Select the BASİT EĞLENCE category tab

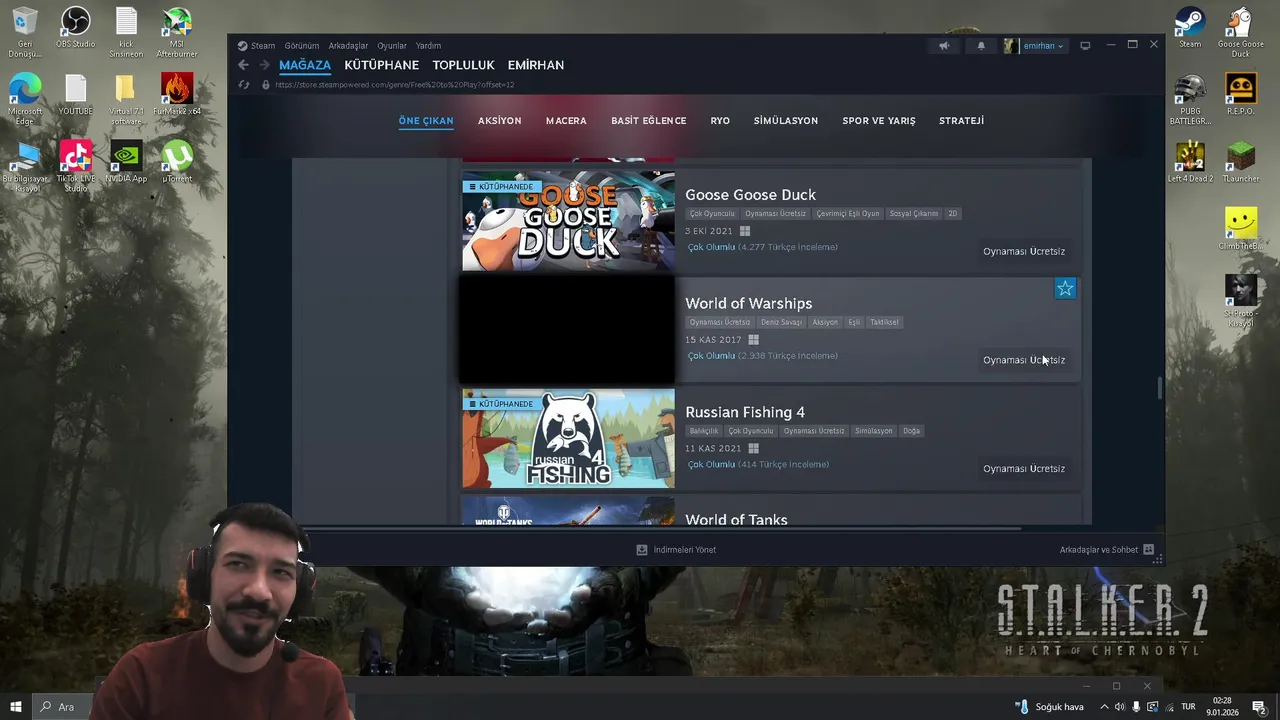coord(648,120)
